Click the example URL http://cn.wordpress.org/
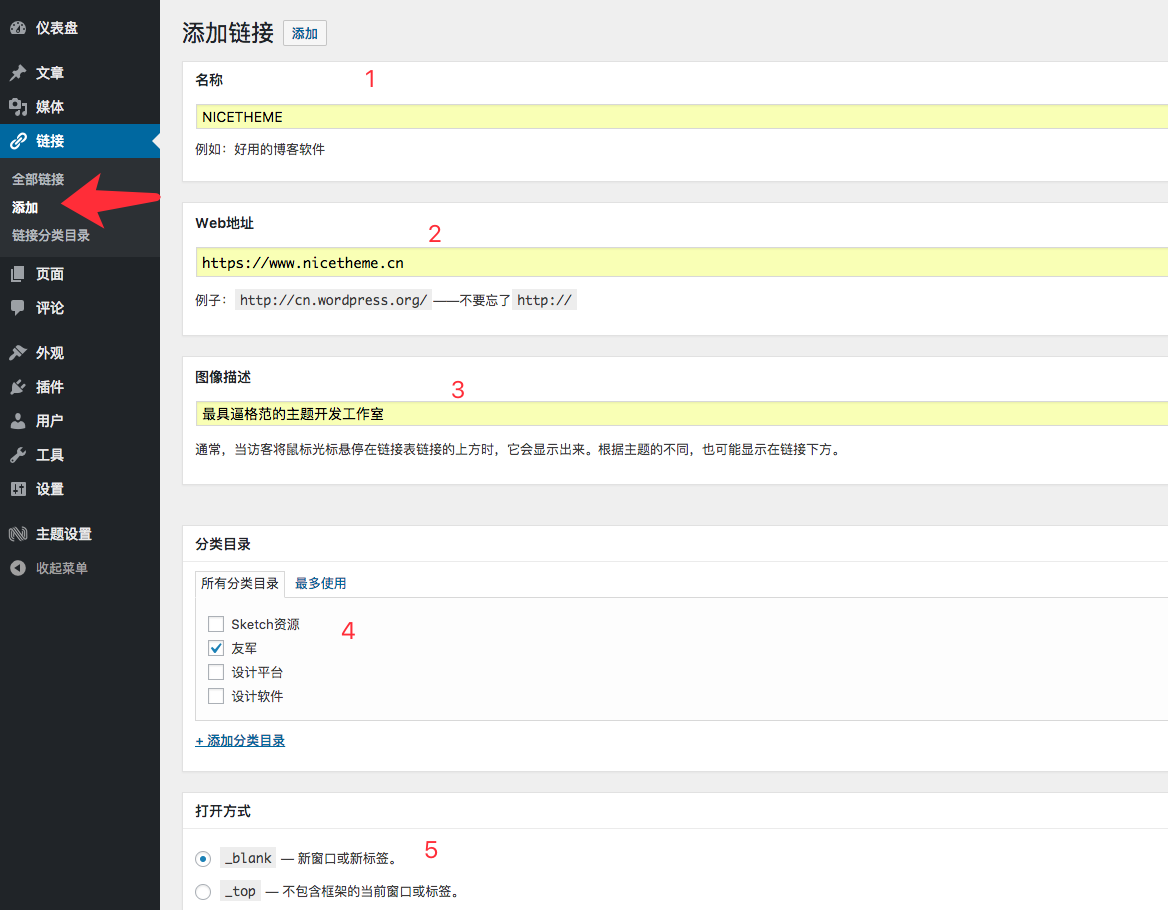Viewport: 1168px width, 910px height. [333, 300]
